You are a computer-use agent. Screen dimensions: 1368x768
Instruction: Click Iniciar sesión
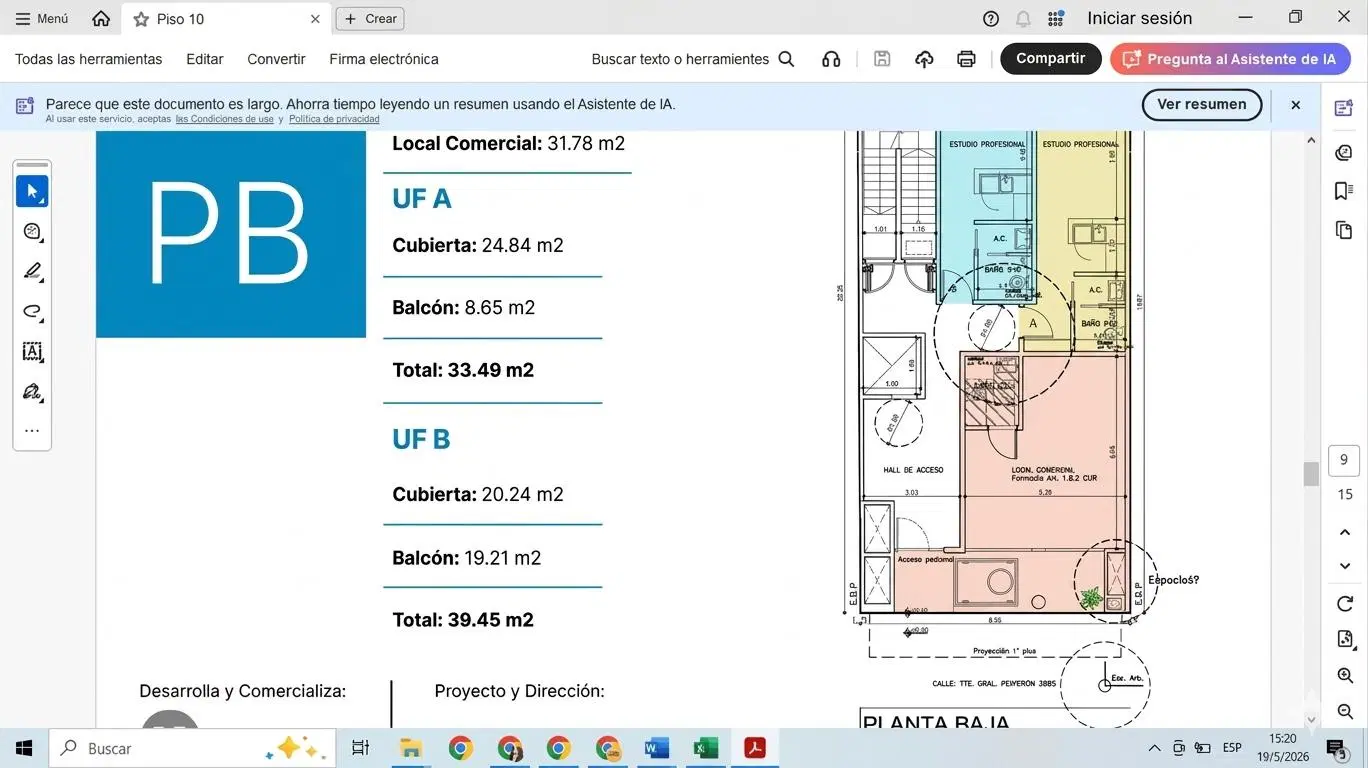[x=1140, y=18]
